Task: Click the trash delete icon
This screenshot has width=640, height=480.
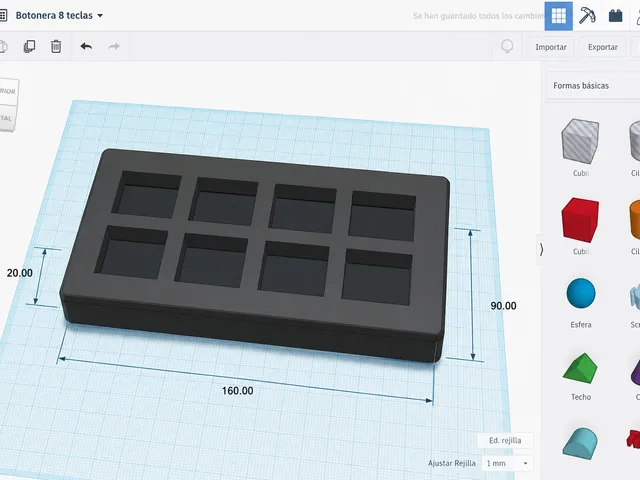Action: pyautogui.click(x=56, y=47)
